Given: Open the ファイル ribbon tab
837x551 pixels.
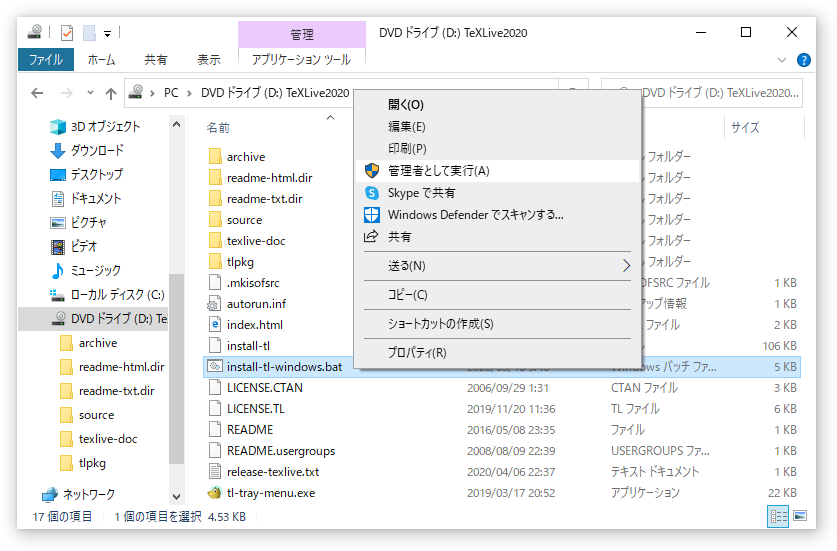Looking at the screenshot, I should pos(46,59).
